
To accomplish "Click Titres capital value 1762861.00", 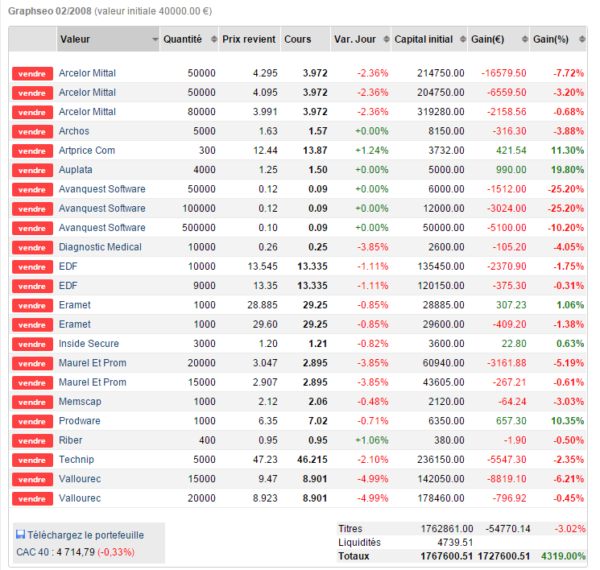I will point(447,529).
